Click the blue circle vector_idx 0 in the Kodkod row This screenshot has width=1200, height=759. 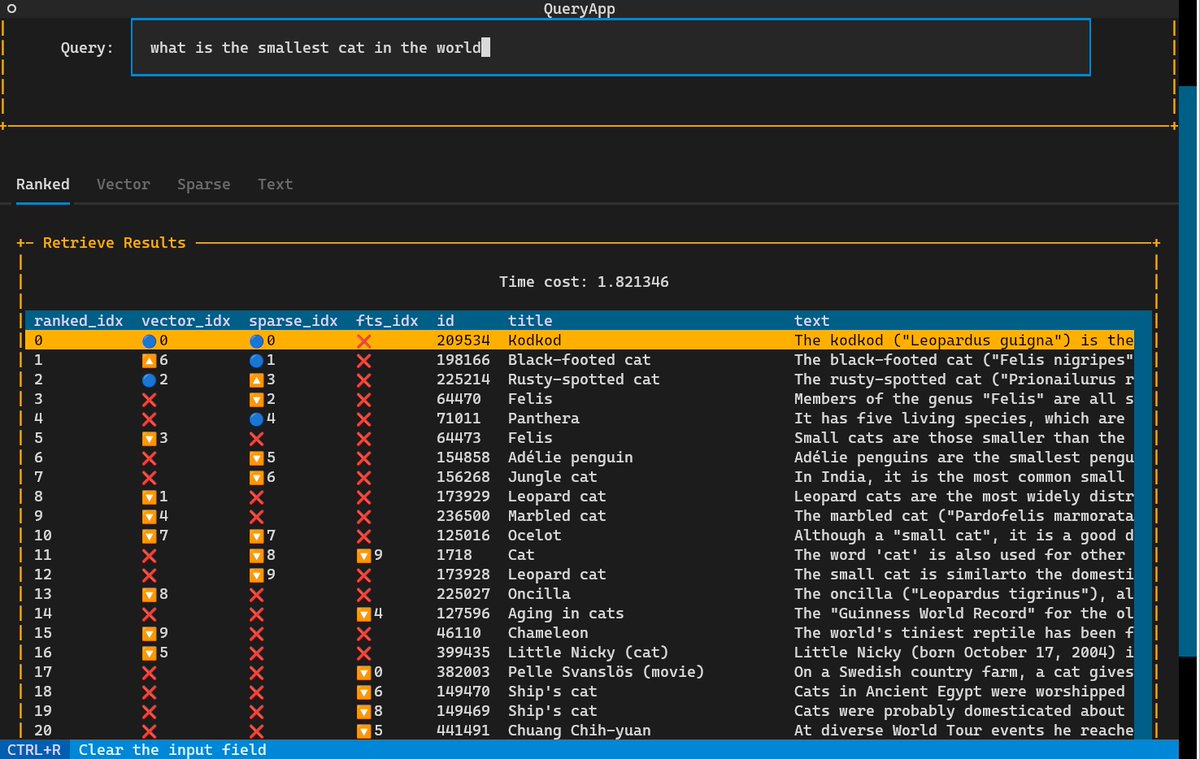tap(154, 340)
